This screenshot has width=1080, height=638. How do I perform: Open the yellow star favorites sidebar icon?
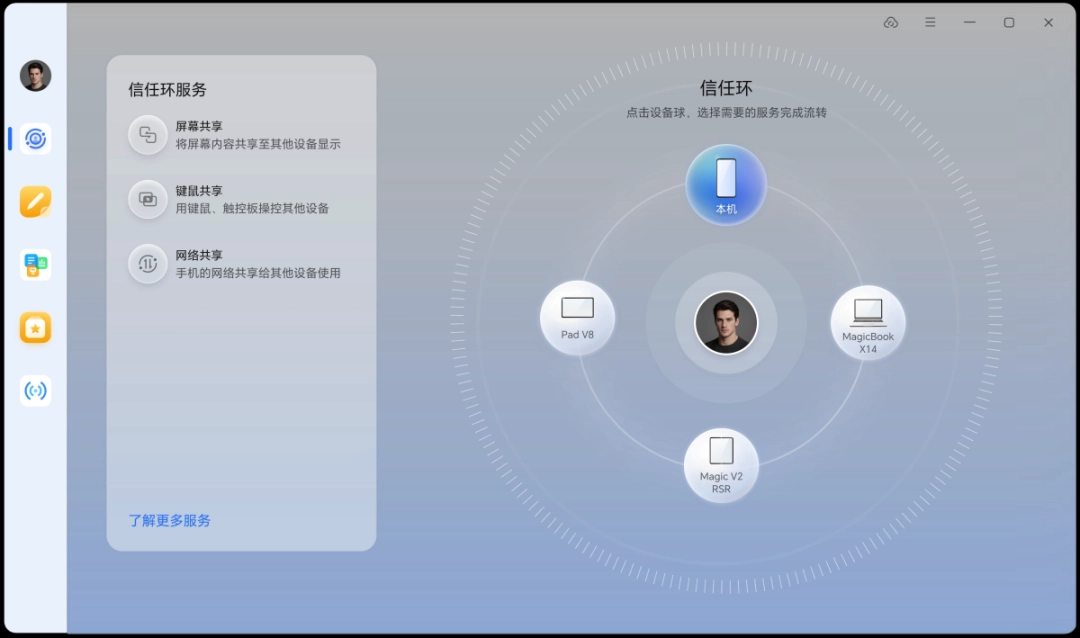[x=35, y=328]
